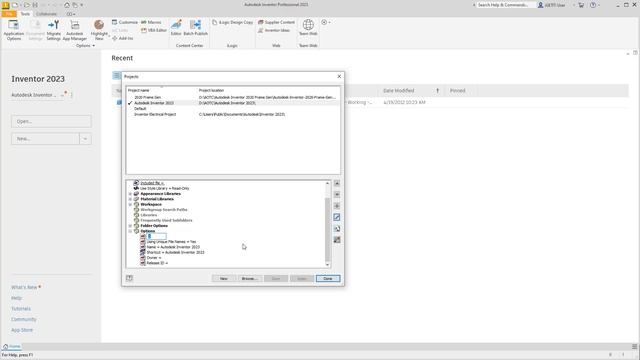Viewport: 640px width, 360px height.
Task: Click the New... button on the Home panel
Action: tap(45, 139)
